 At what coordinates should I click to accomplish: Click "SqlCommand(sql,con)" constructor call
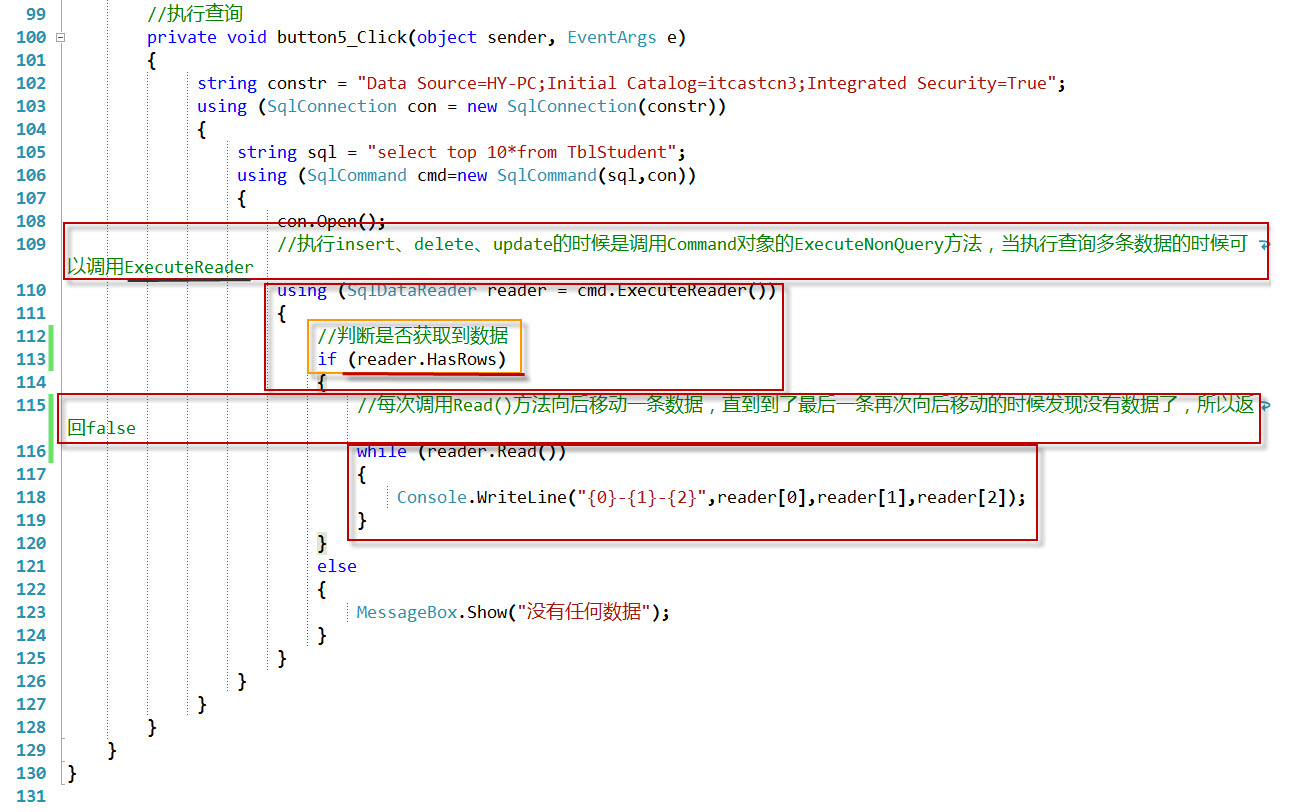pyautogui.click(x=591, y=175)
